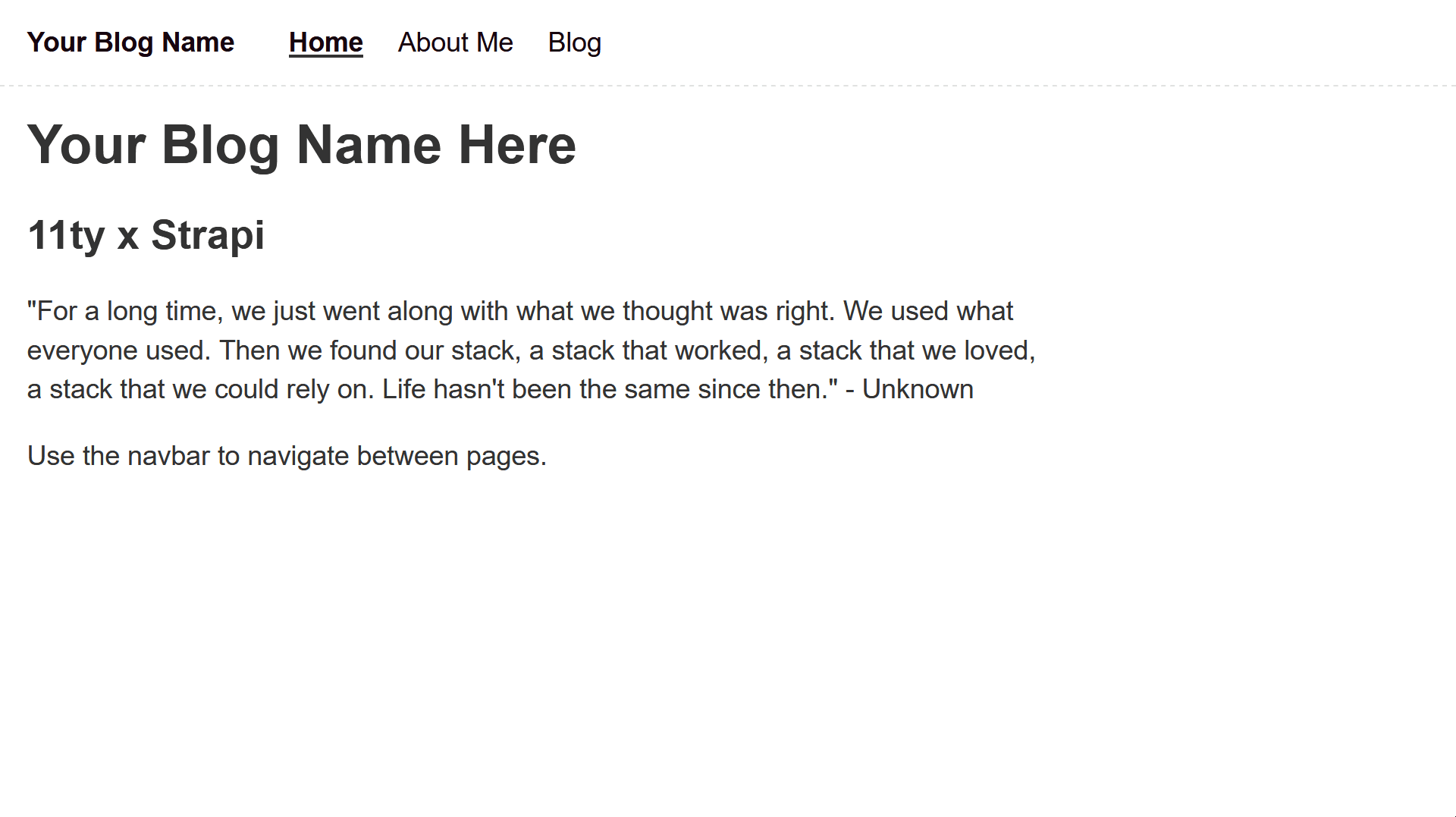
Task: Click the Your Blog Name site title
Action: click(x=130, y=42)
